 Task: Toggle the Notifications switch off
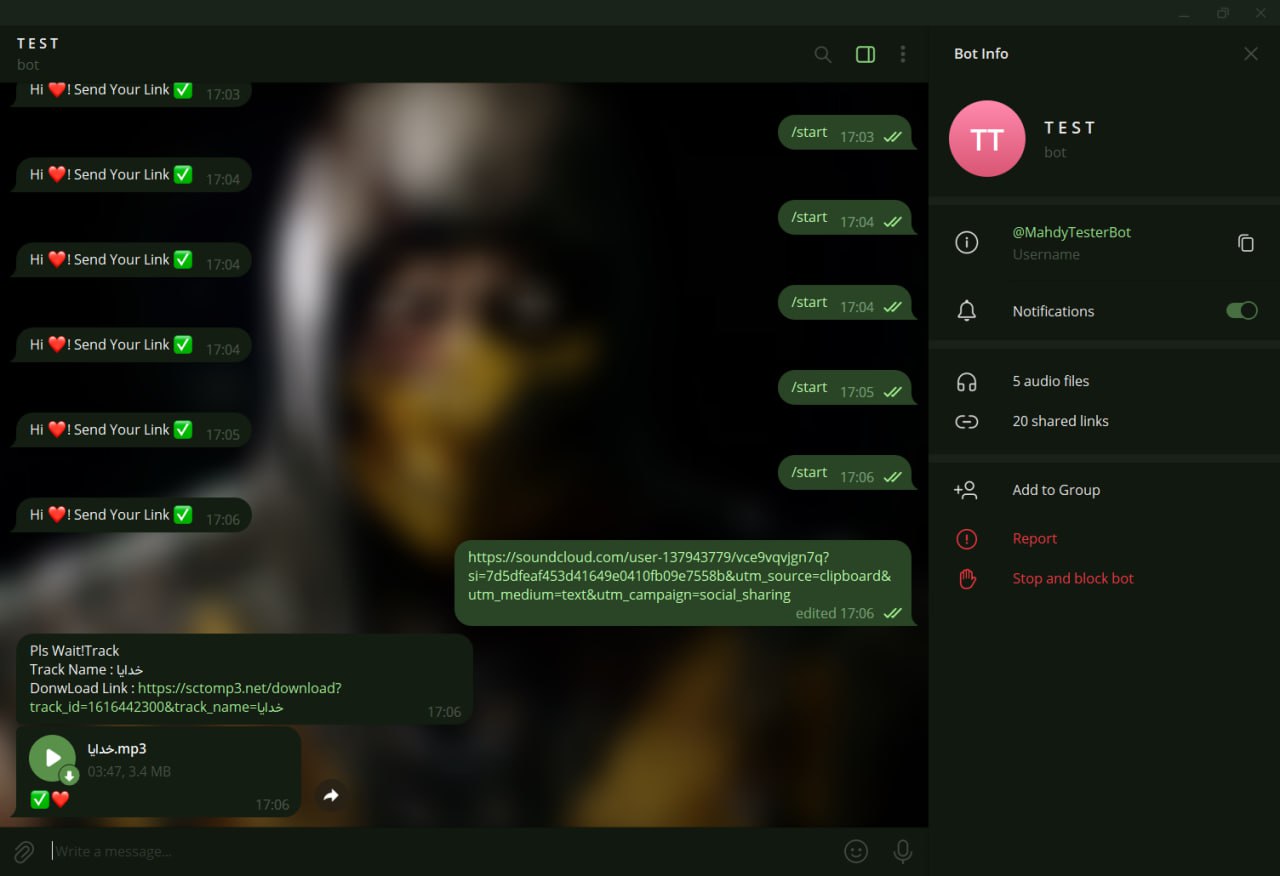(x=1242, y=311)
